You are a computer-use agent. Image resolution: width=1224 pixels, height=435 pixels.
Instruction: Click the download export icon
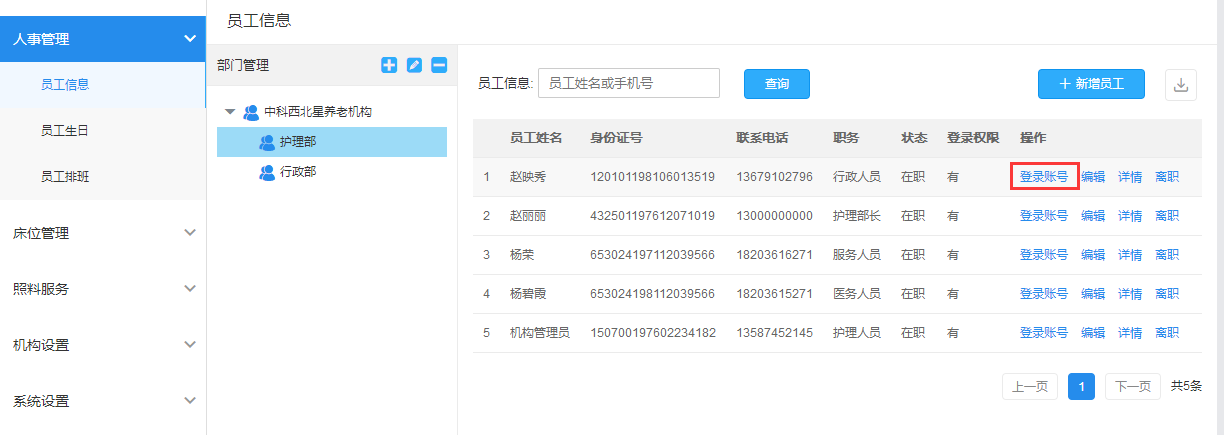coord(1181,85)
